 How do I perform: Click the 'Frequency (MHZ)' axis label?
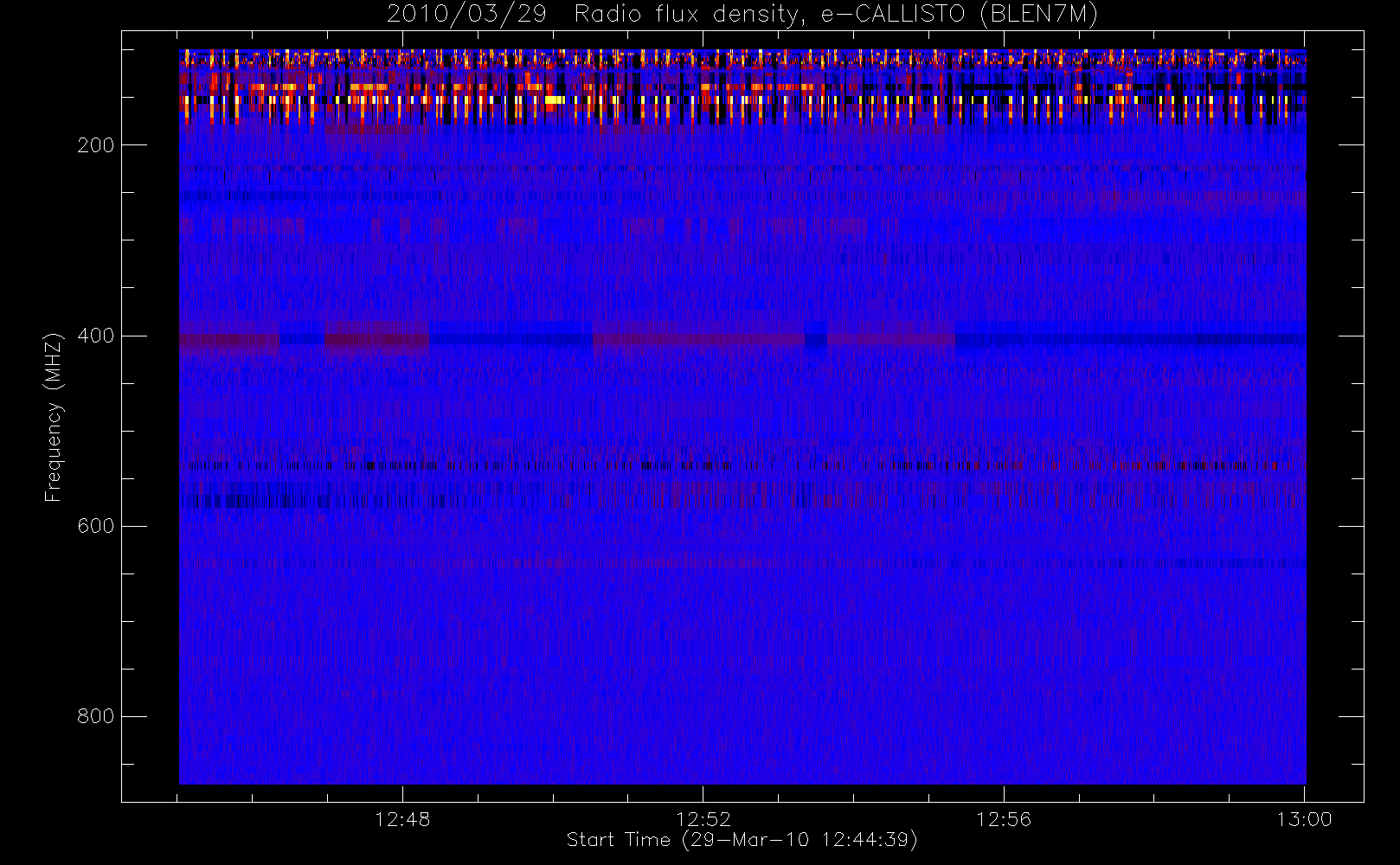[x=54, y=417]
